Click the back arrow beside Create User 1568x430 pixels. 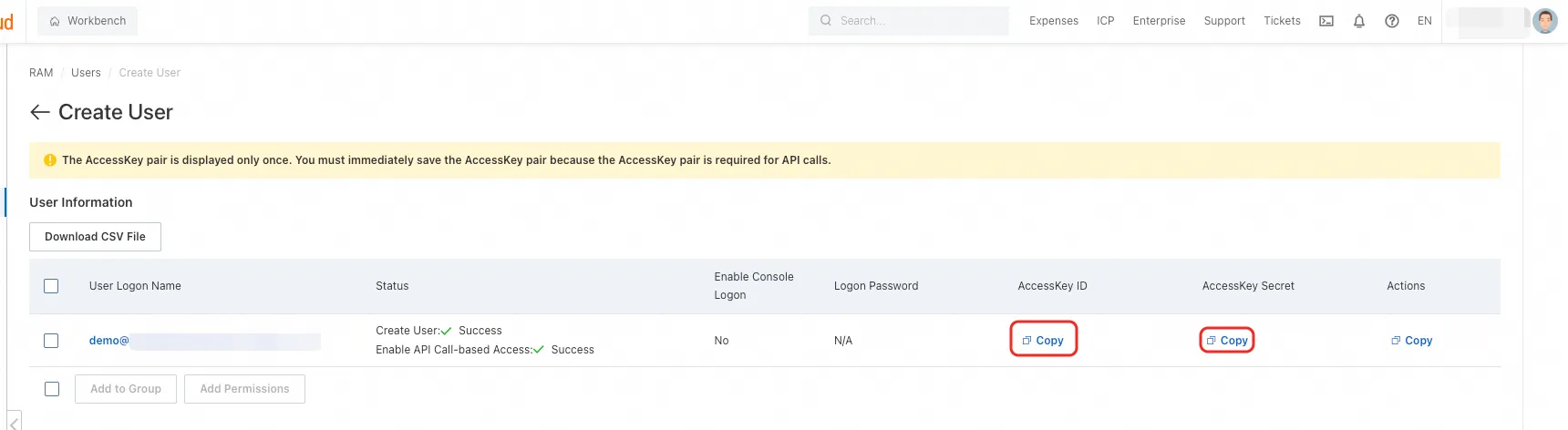click(x=39, y=112)
